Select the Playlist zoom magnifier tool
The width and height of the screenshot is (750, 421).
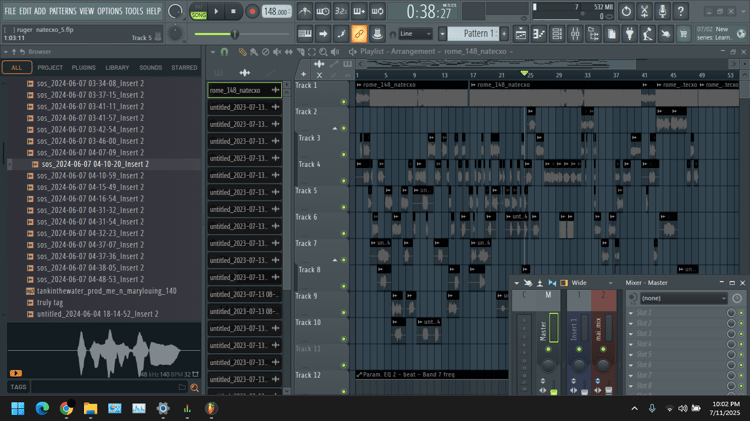pyautogui.click(x=323, y=52)
